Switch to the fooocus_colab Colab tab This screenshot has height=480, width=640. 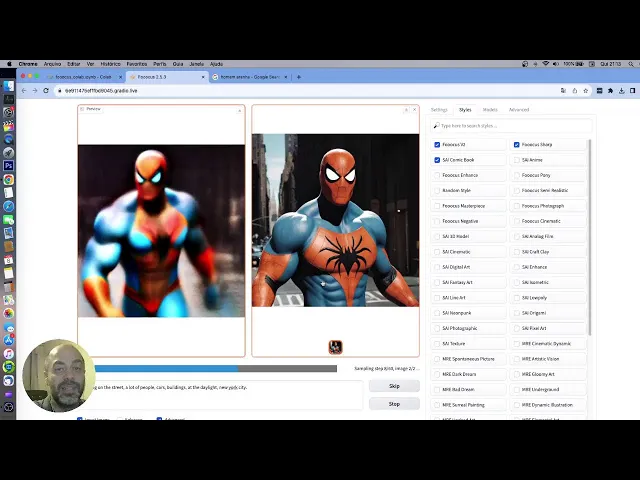point(83,77)
